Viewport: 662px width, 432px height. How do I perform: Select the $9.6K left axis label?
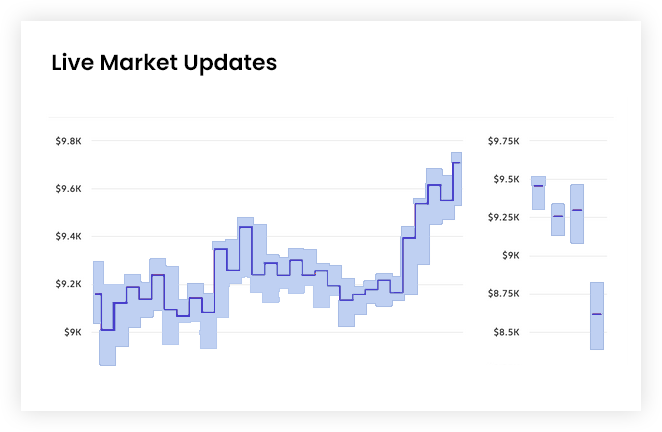(69, 189)
